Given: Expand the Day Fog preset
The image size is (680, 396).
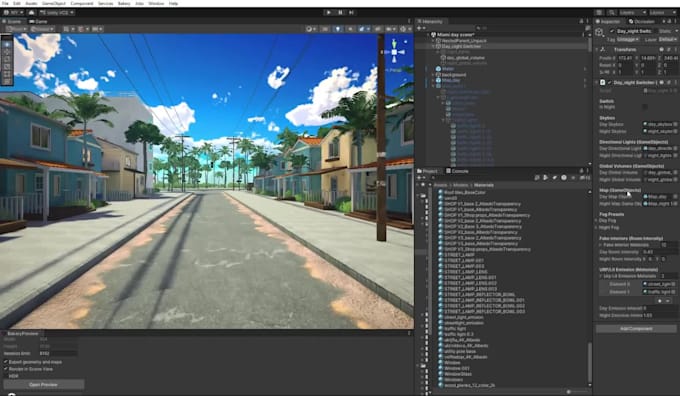Looking at the screenshot, I should coord(597,220).
